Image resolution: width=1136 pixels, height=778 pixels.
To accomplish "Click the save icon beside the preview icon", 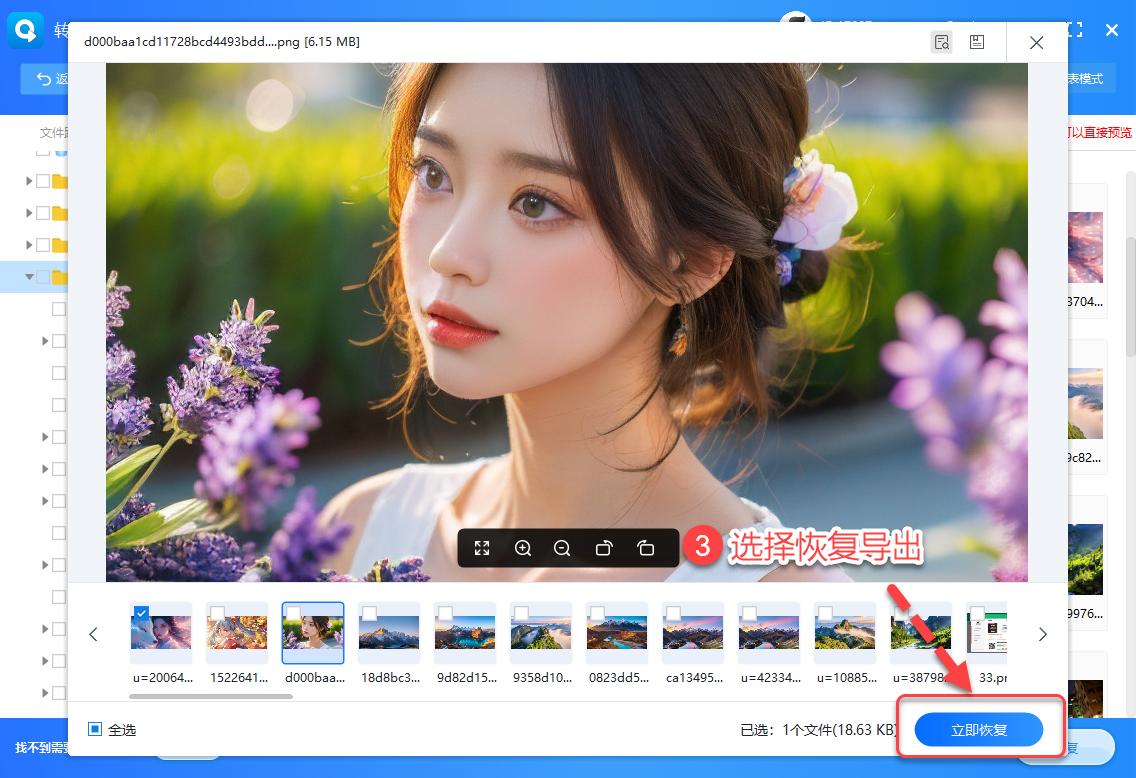I will [977, 42].
